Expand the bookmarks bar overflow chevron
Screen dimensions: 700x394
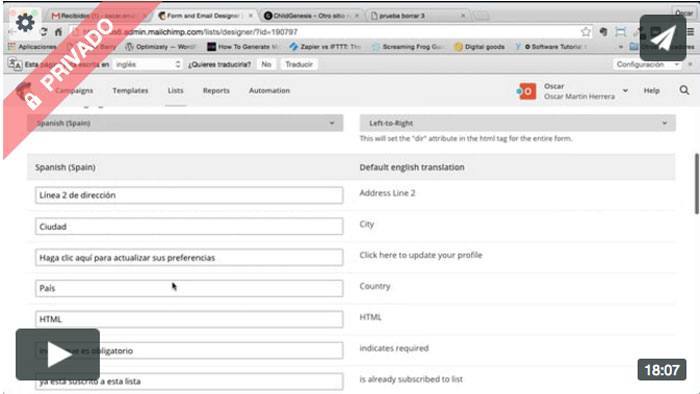click(x=620, y=46)
